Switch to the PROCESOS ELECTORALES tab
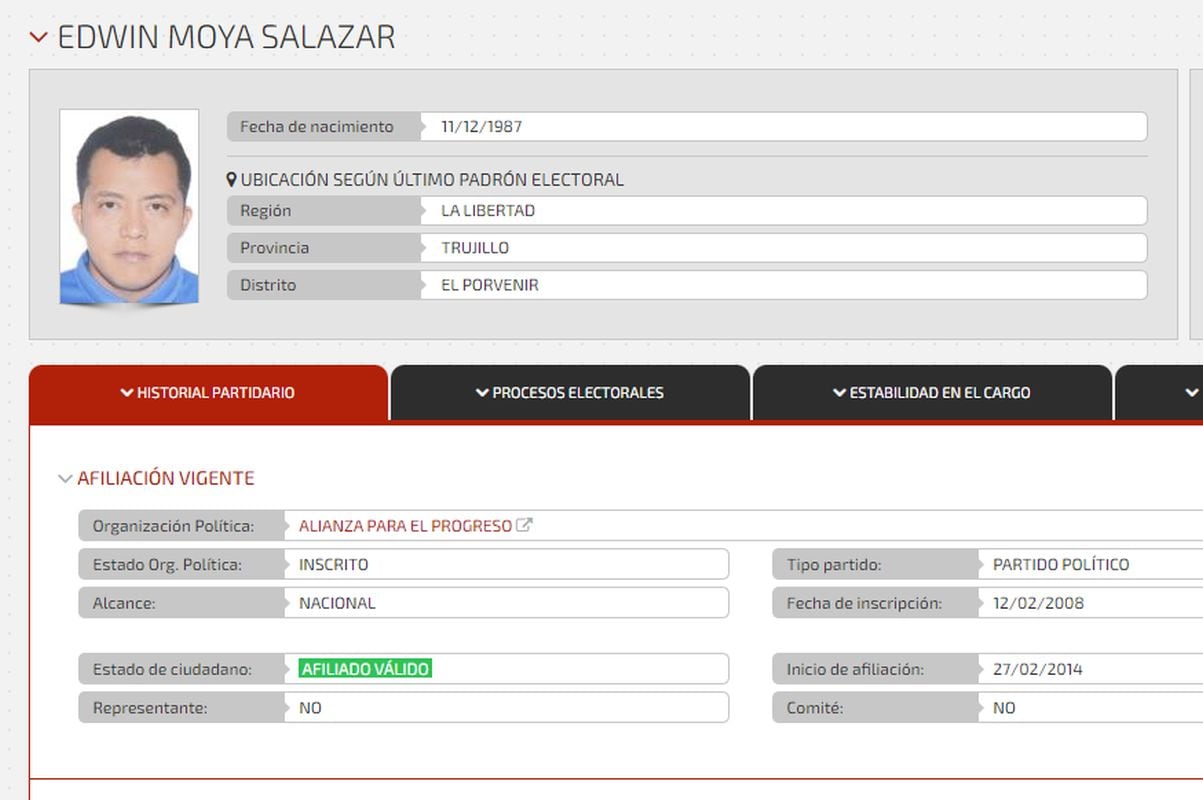This screenshot has height=800, width=1203. pos(570,392)
